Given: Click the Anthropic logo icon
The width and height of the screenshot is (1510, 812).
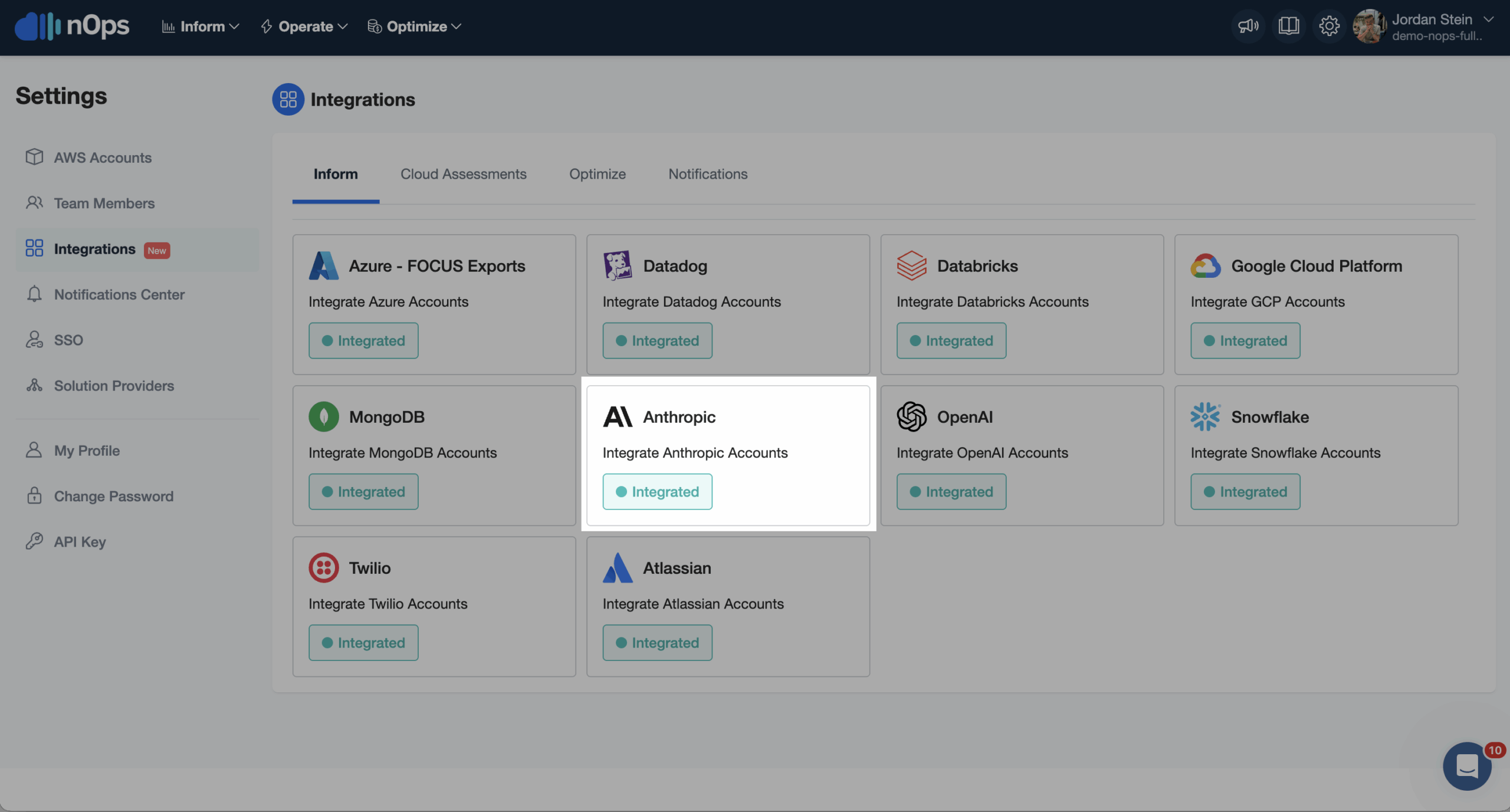Looking at the screenshot, I should (618, 416).
